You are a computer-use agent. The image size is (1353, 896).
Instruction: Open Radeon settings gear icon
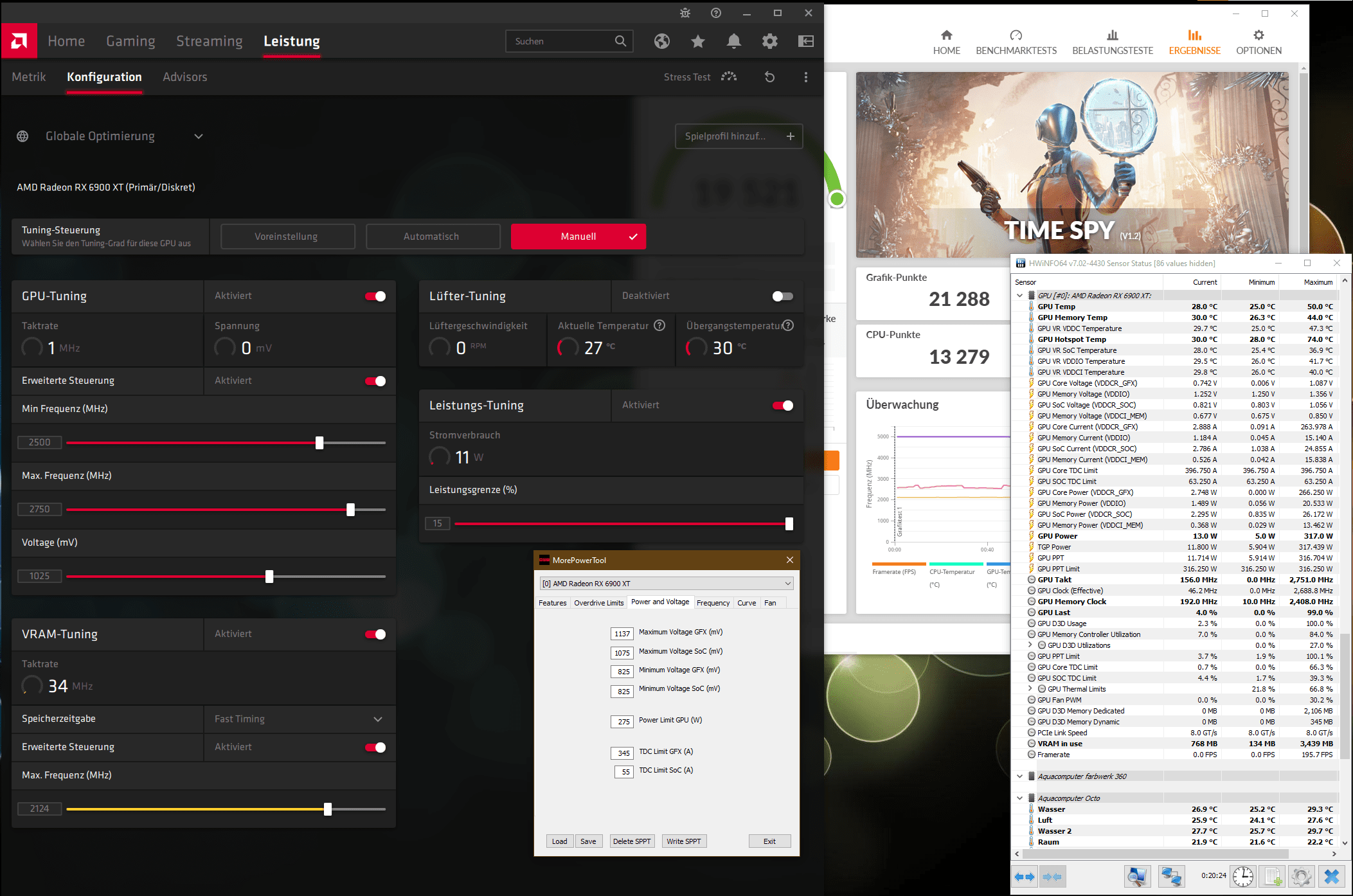click(x=770, y=41)
